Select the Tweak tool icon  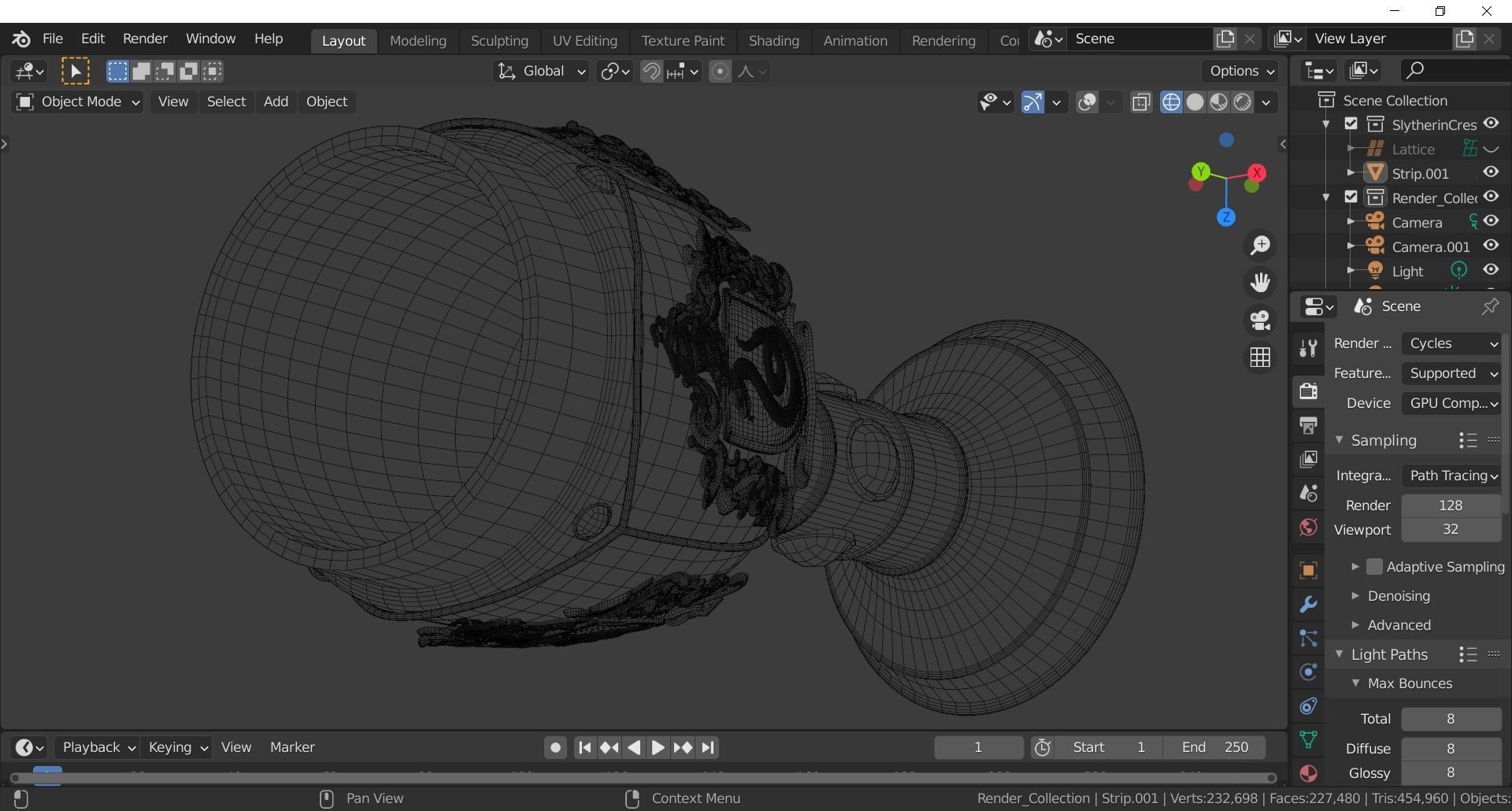[76, 72]
